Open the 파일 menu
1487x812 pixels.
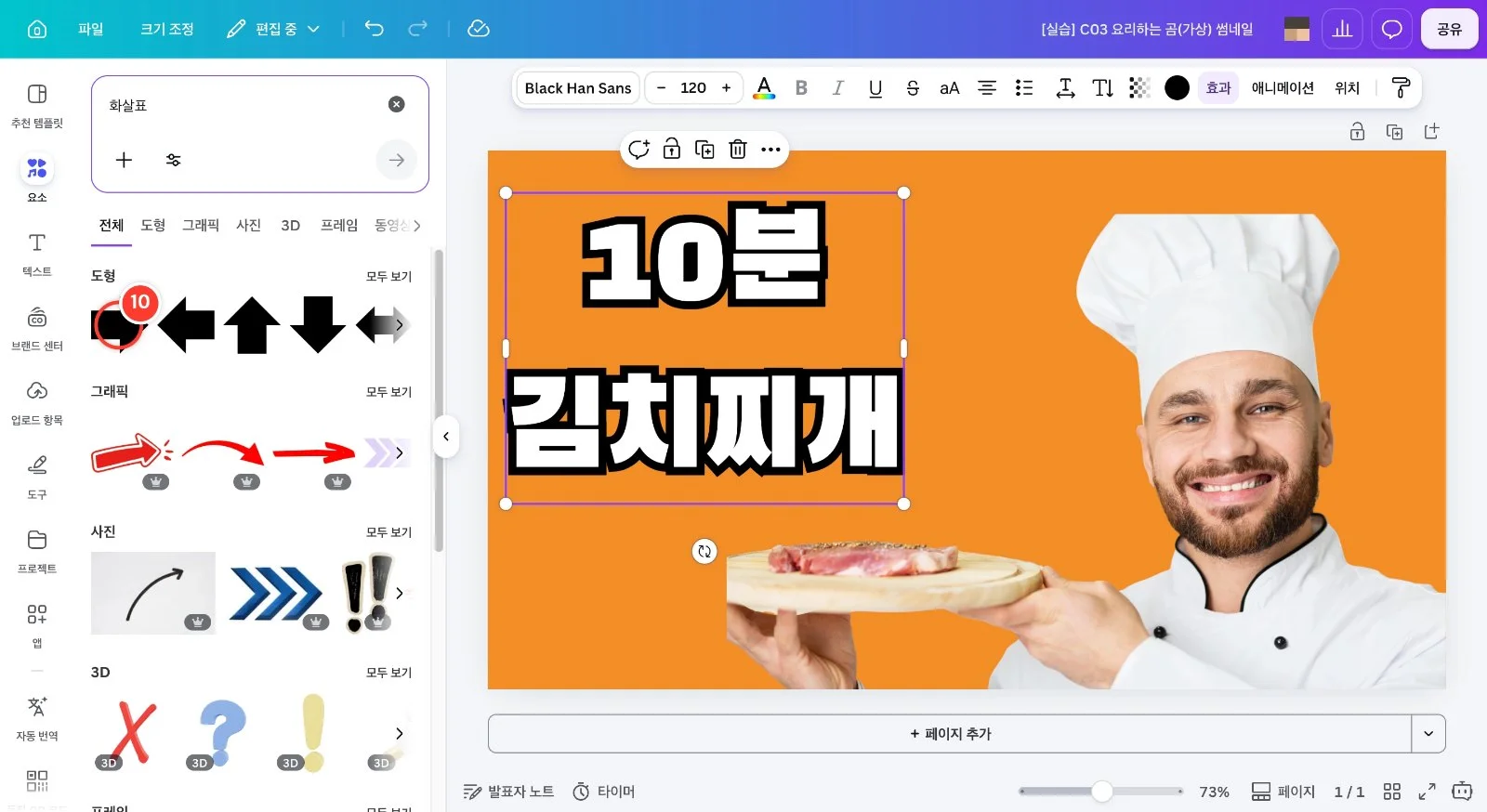tap(90, 29)
